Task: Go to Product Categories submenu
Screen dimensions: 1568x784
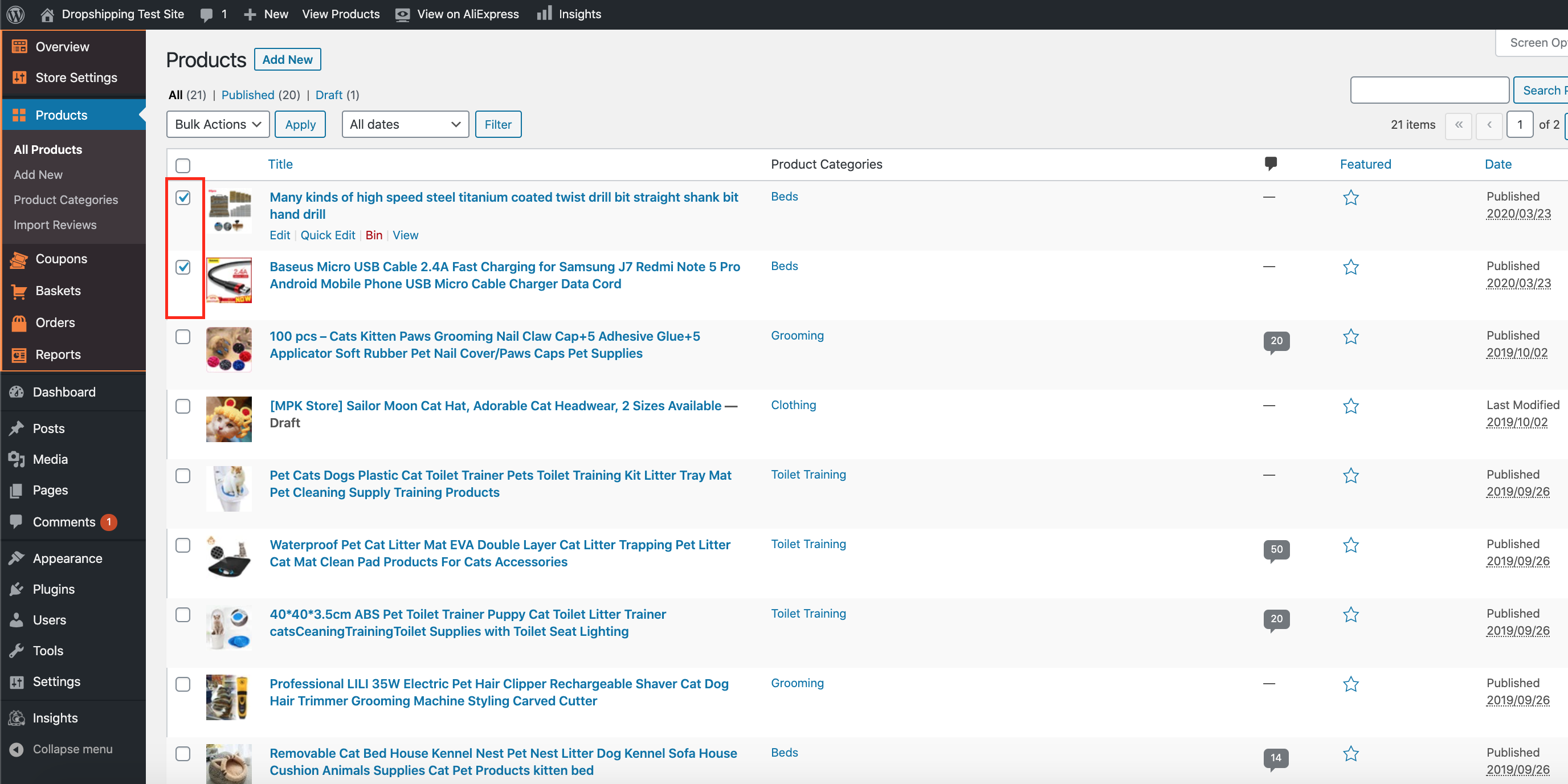Action: point(66,199)
